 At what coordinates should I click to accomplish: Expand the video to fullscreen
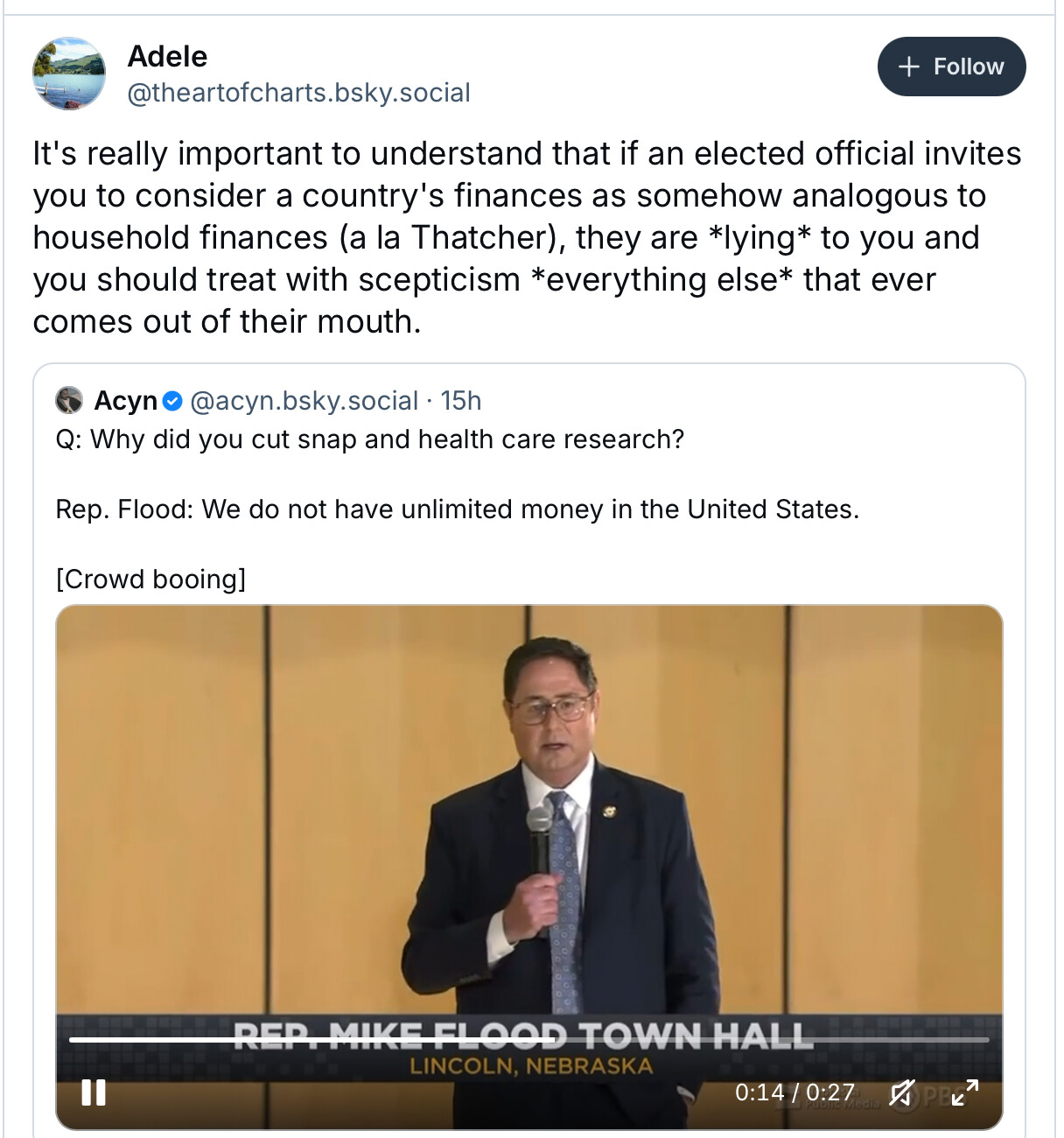tap(964, 1092)
